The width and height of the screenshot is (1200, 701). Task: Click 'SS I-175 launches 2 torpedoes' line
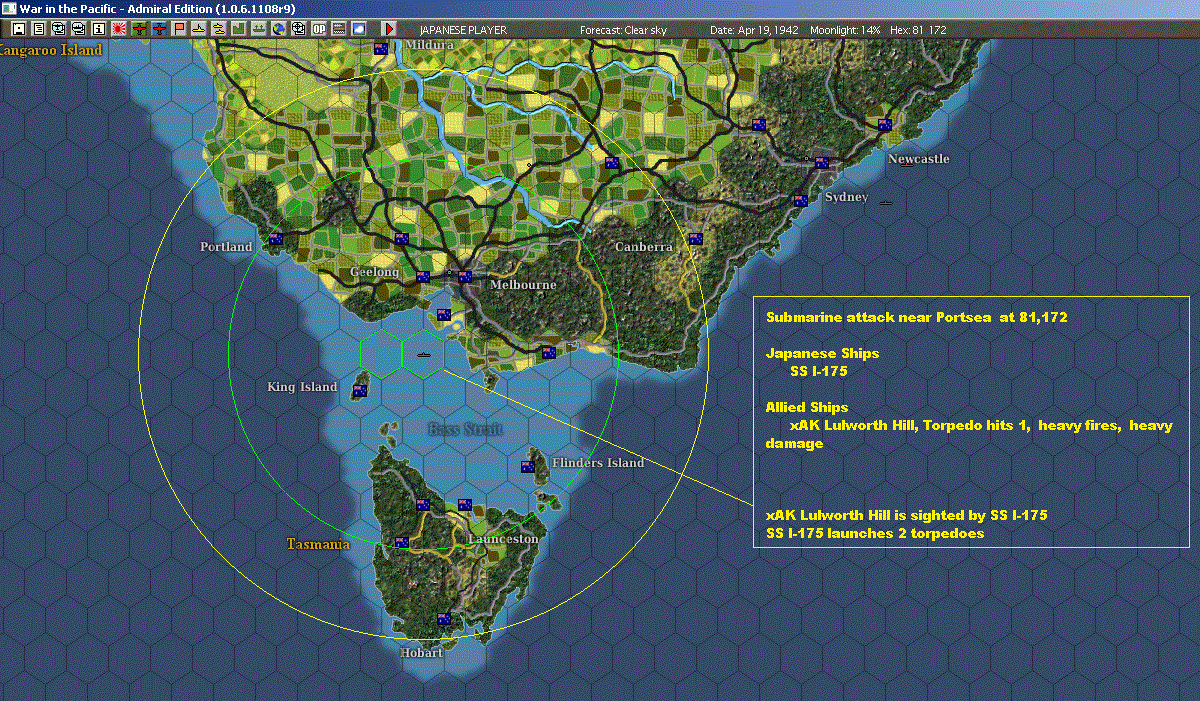coord(875,533)
